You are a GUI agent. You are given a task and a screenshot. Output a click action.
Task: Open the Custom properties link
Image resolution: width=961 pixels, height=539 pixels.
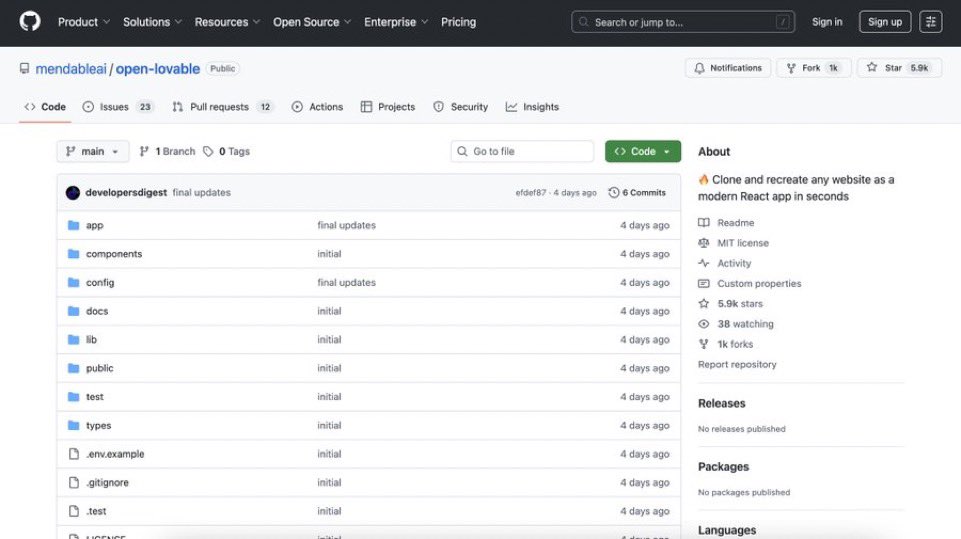click(x=759, y=283)
